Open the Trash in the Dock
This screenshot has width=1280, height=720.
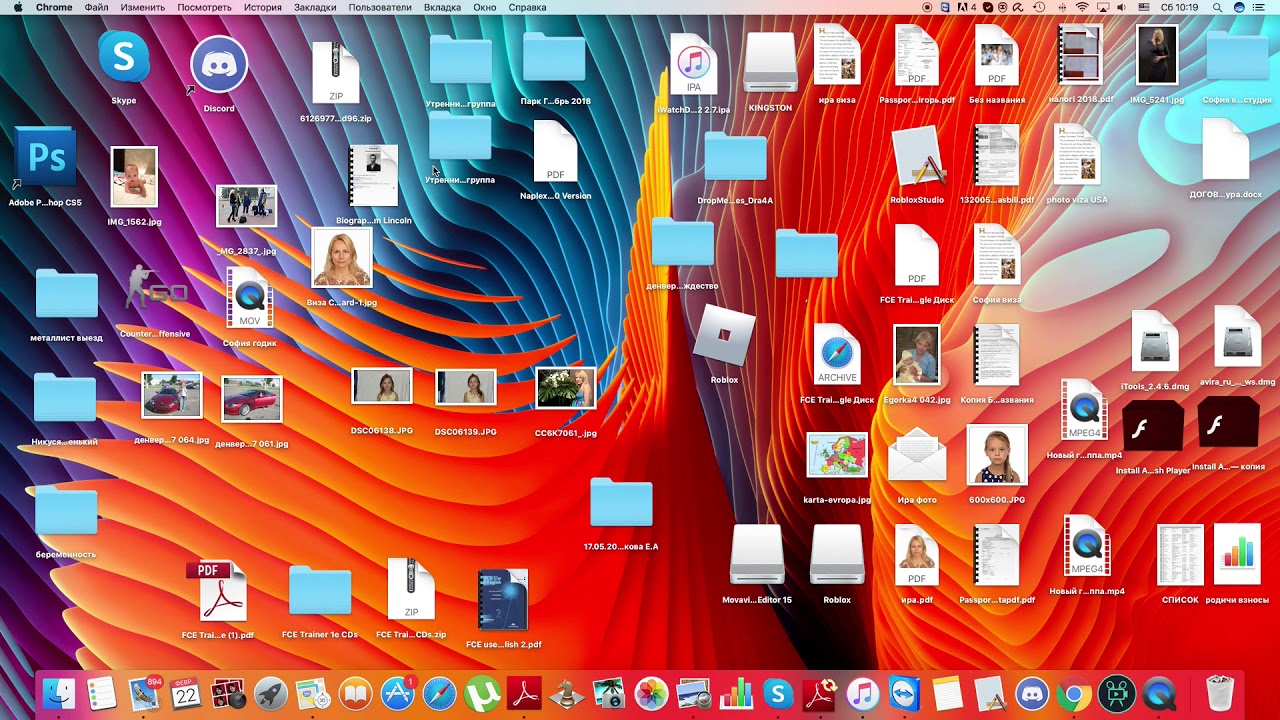[x=1220, y=693]
